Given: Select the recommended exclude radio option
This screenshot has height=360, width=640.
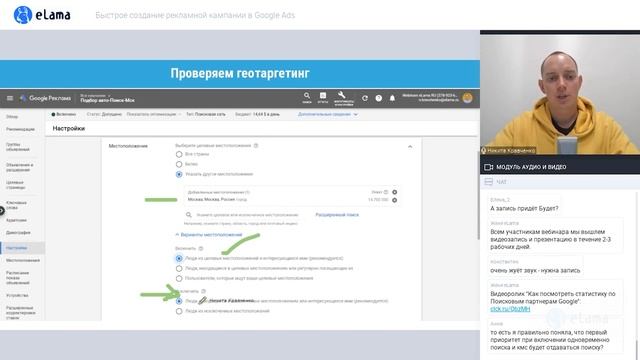Looking at the screenshot, I should click(179, 301).
